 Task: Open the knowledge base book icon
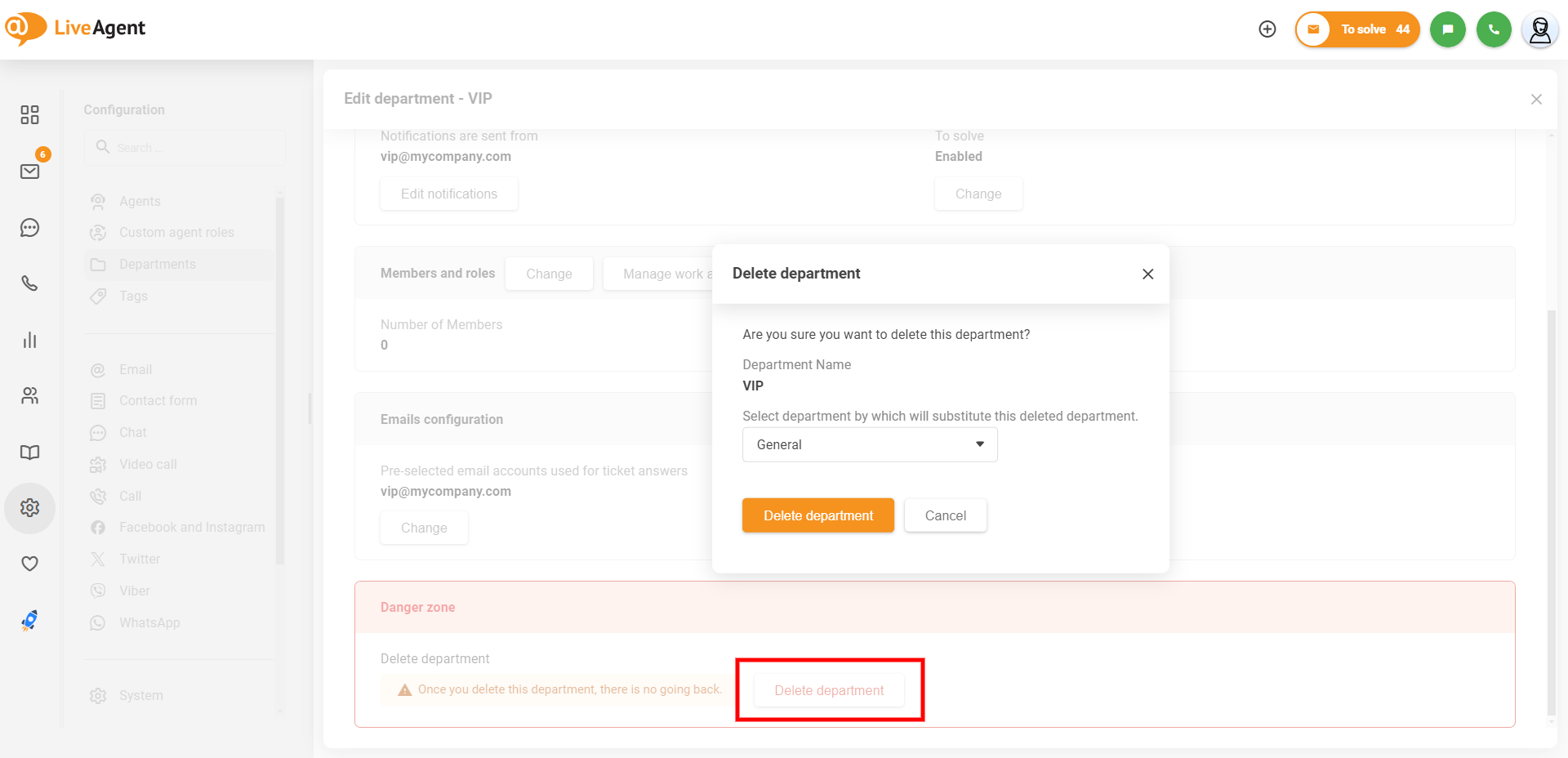tap(29, 453)
